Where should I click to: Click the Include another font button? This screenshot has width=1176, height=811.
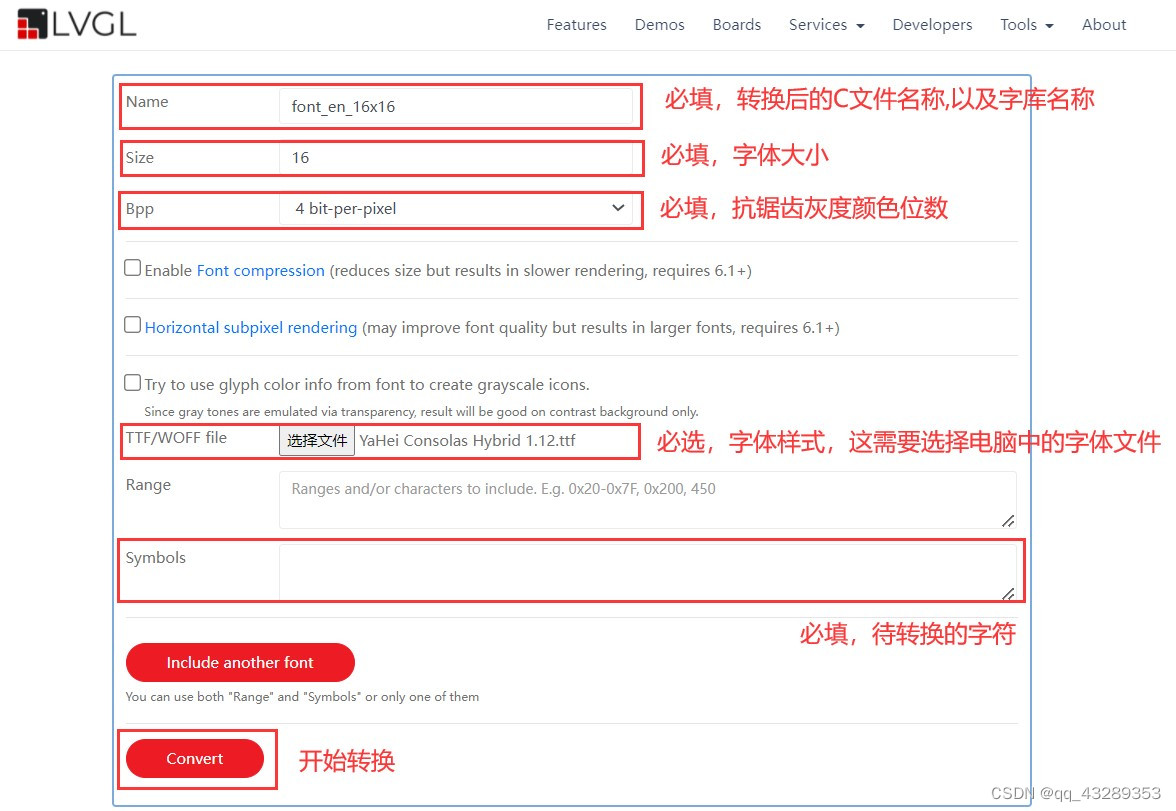[x=240, y=662]
